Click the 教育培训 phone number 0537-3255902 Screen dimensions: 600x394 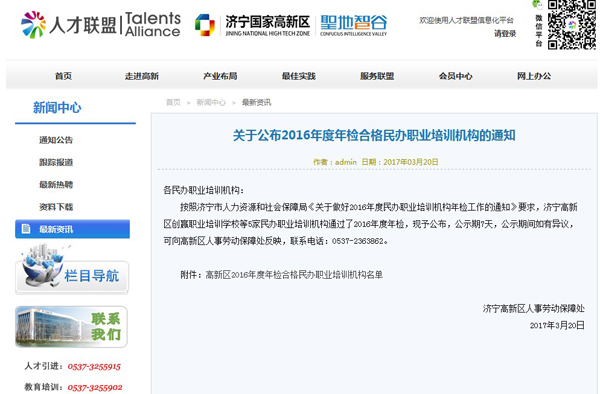pos(95,387)
